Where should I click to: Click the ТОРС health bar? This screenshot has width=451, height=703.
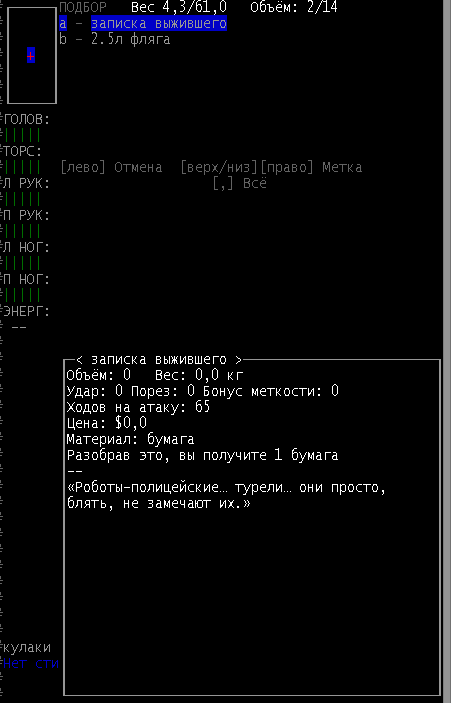(22, 167)
